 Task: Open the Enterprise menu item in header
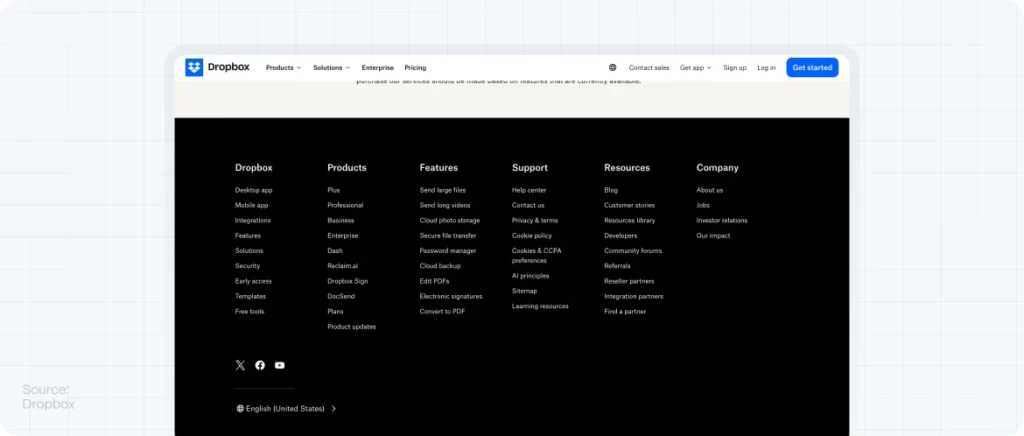pos(377,68)
